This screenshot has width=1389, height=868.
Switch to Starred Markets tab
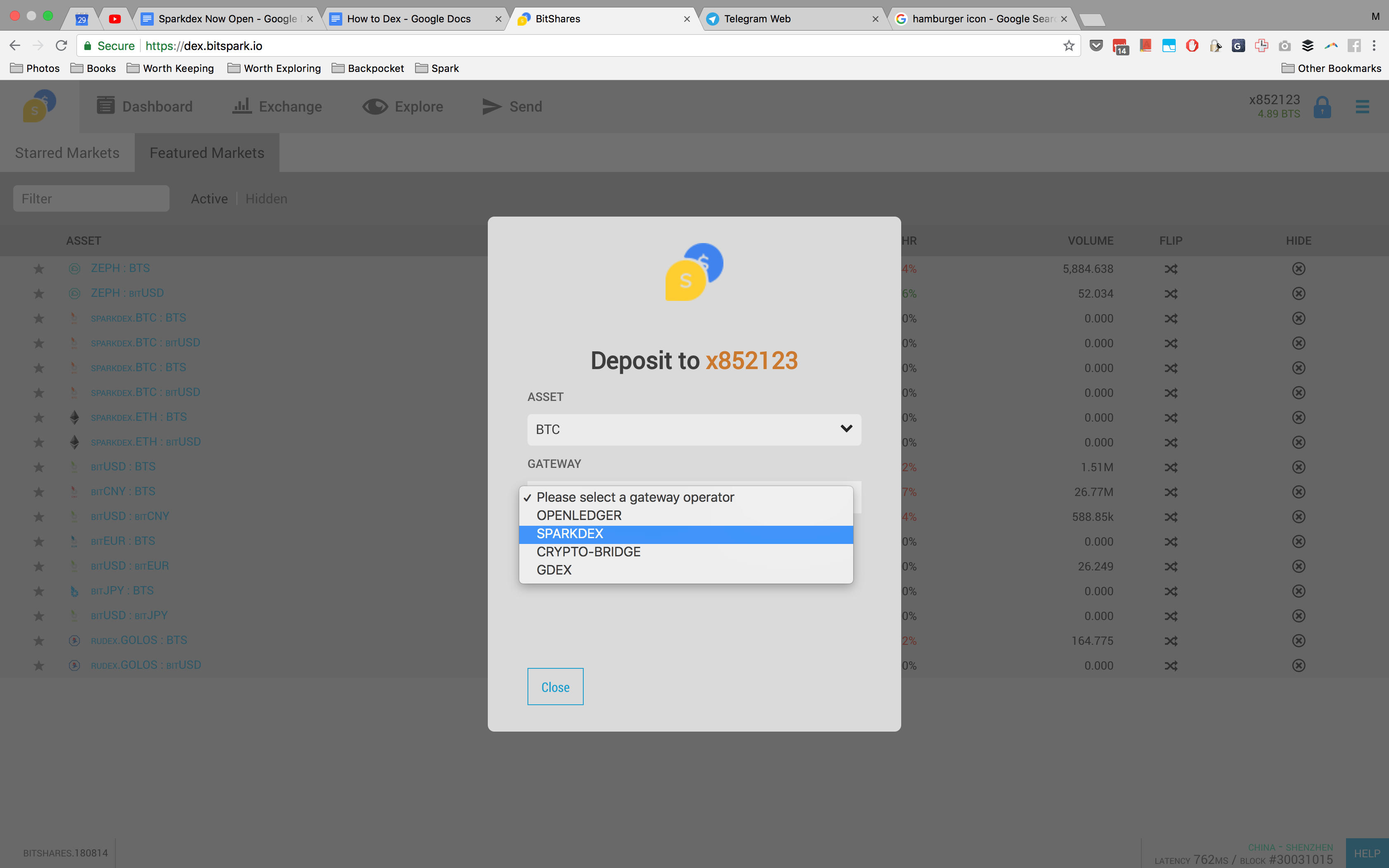tap(67, 153)
